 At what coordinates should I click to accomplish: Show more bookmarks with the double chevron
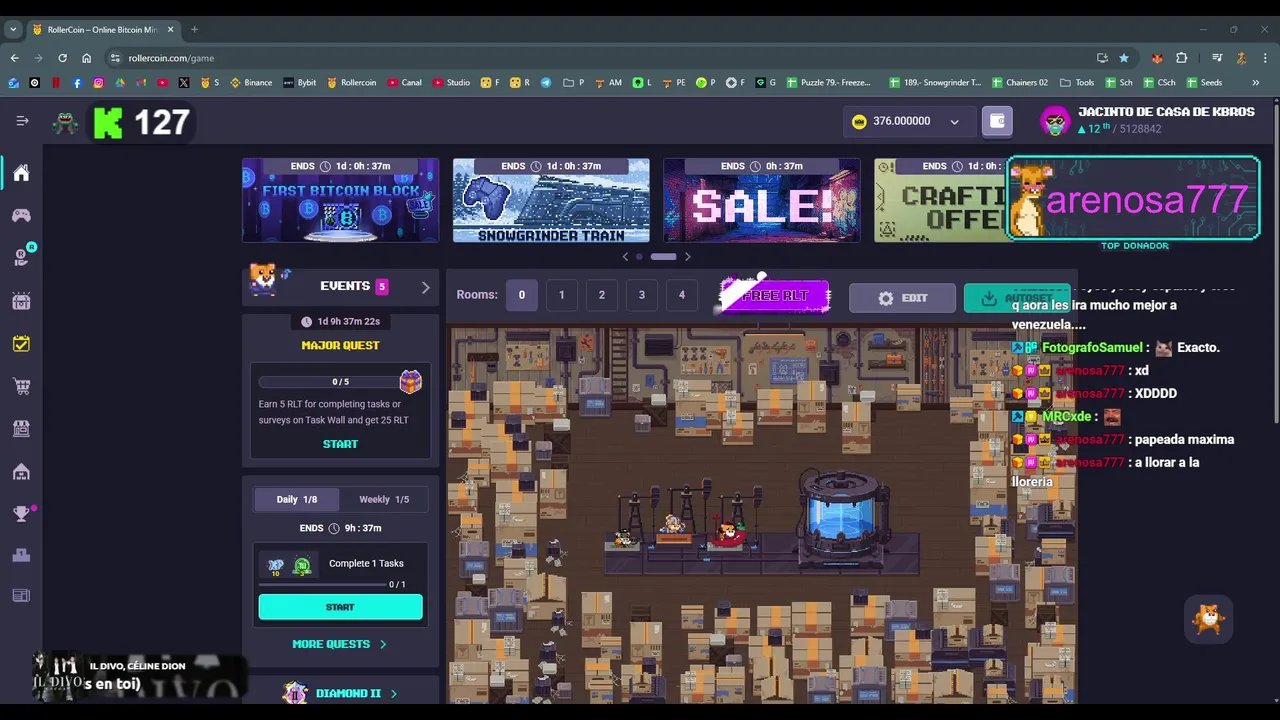click(1256, 83)
